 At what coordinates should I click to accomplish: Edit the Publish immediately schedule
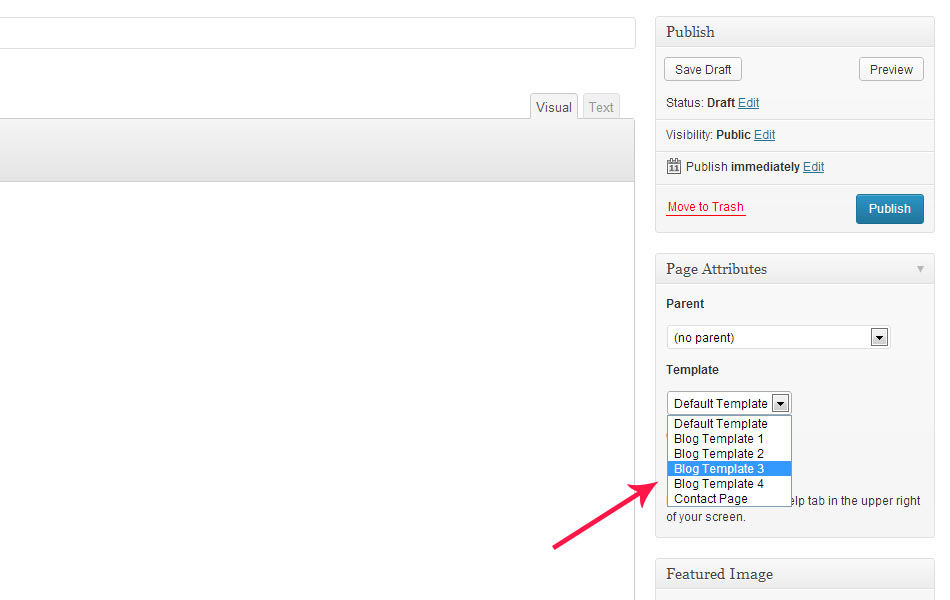coord(813,167)
